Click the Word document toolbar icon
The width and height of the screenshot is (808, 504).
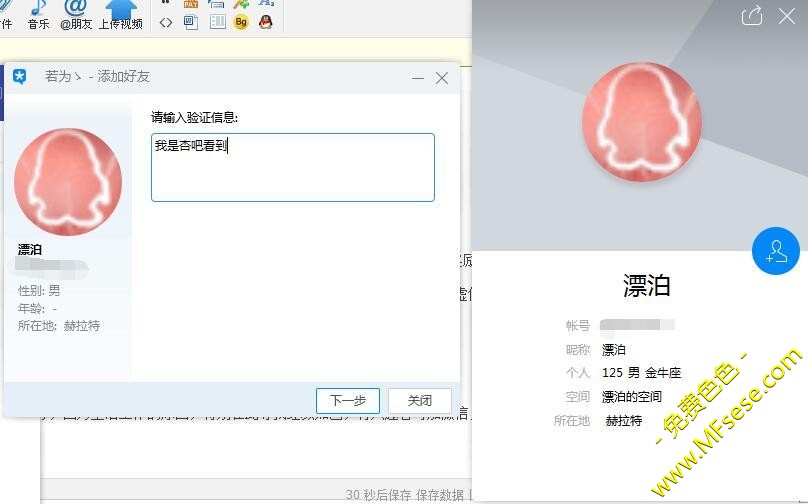(x=190, y=22)
